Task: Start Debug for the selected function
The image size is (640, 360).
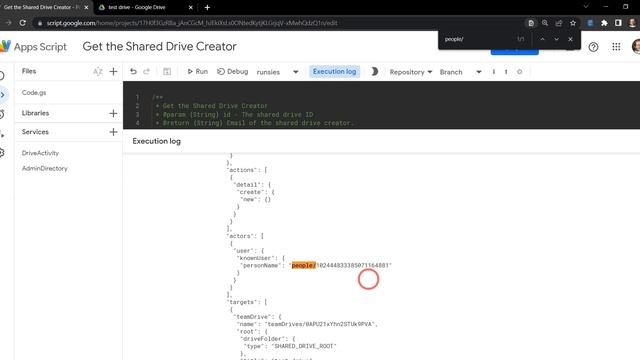Action: pos(232,71)
